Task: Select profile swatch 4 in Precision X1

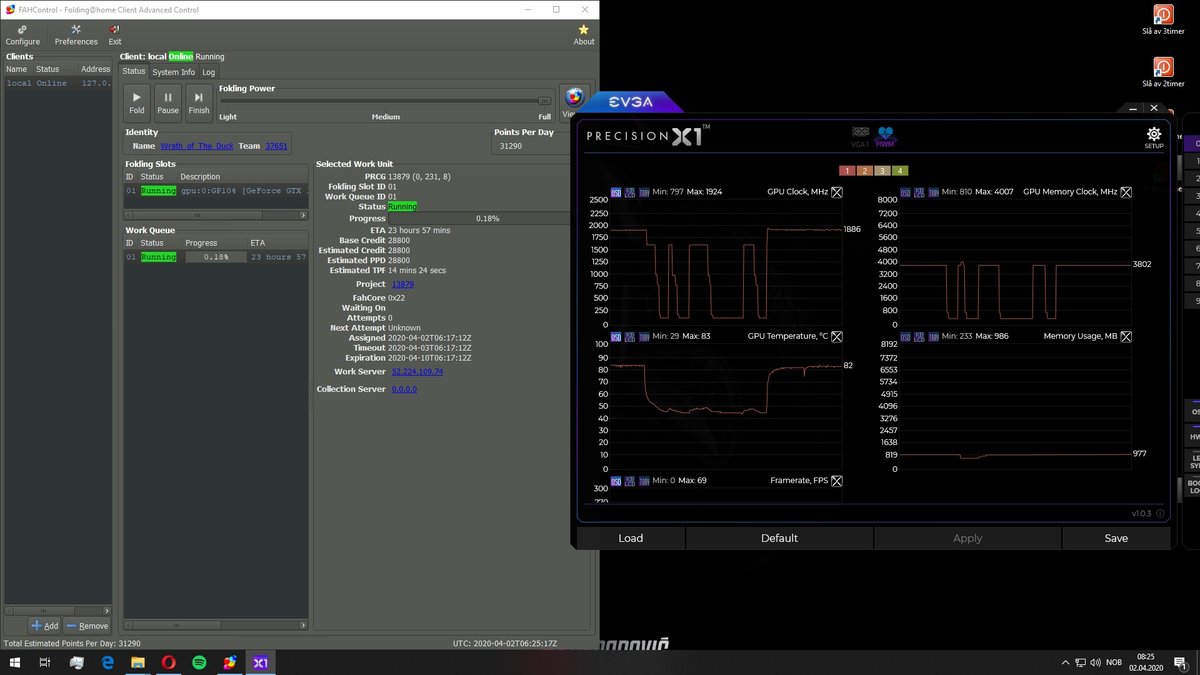Action: pyautogui.click(x=901, y=170)
